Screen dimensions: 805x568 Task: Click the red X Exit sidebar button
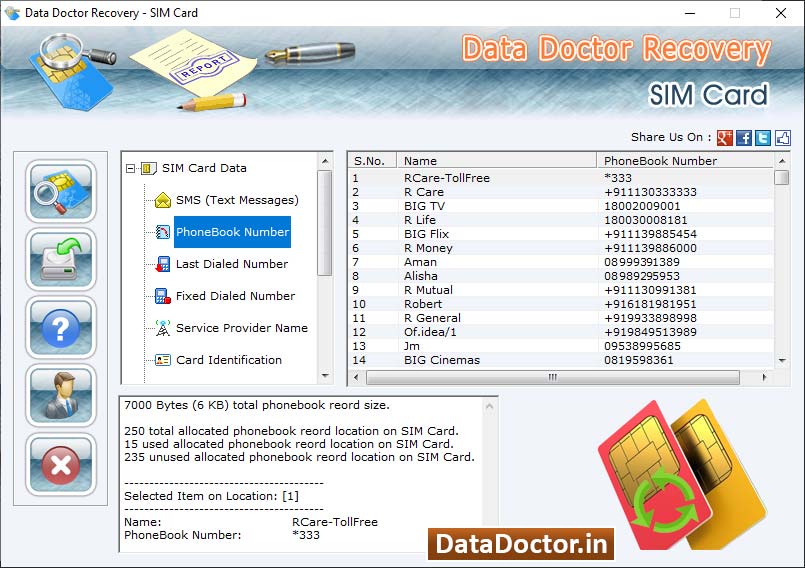coord(61,464)
